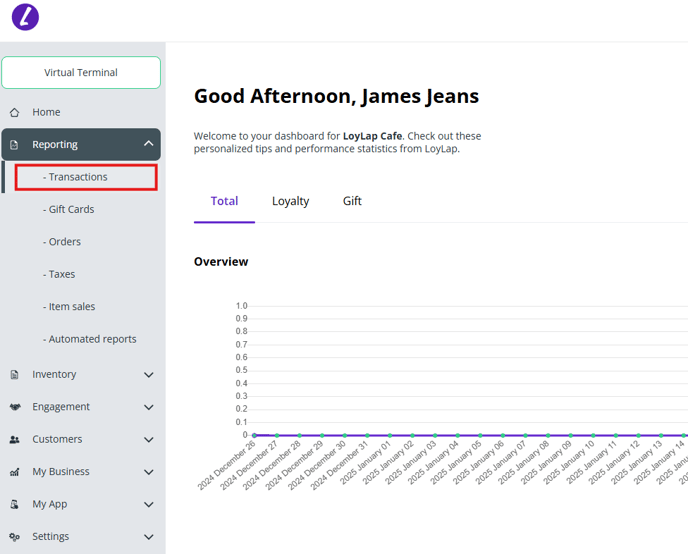This screenshot has width=688, height=554.
Task: Collapse the Reporting section chevron
Action: 149,144
